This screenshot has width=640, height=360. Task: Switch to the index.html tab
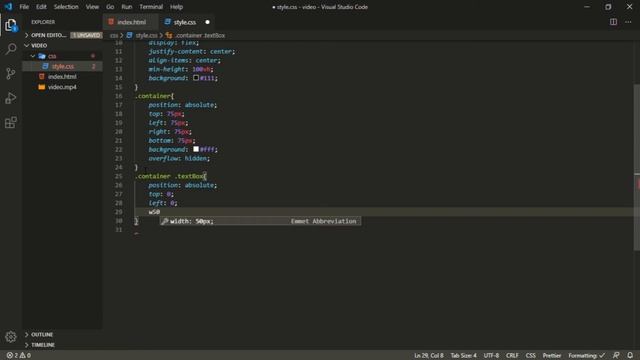point(130,22)
